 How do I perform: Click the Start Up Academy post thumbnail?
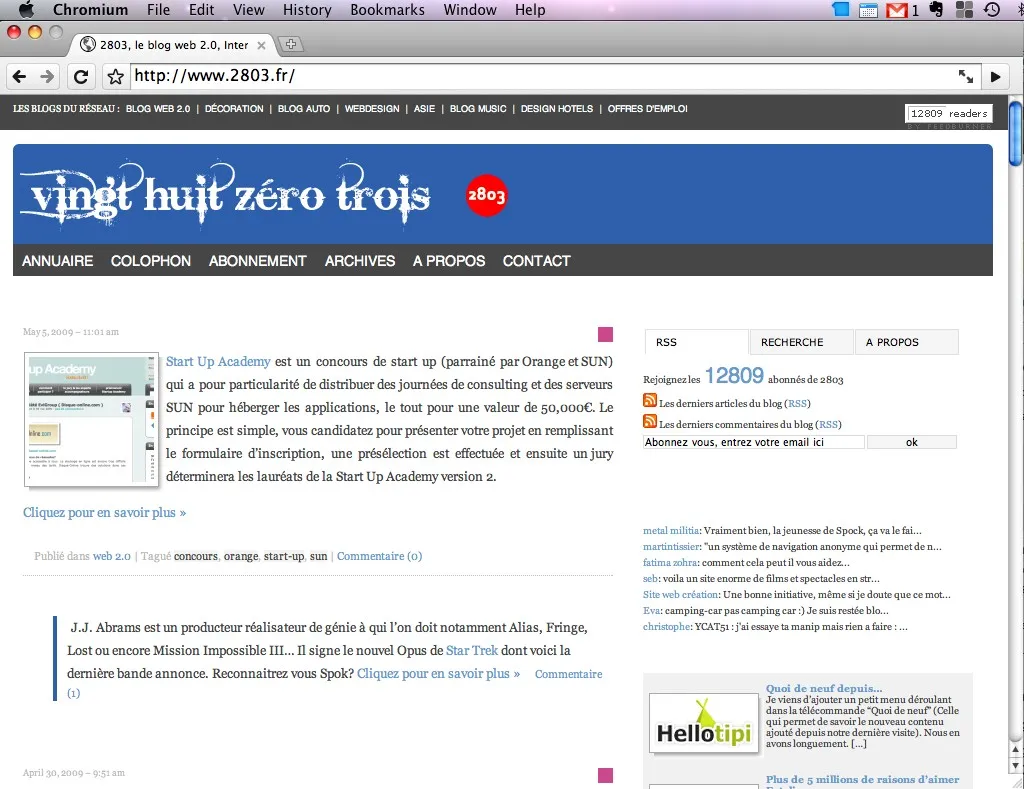91,419
